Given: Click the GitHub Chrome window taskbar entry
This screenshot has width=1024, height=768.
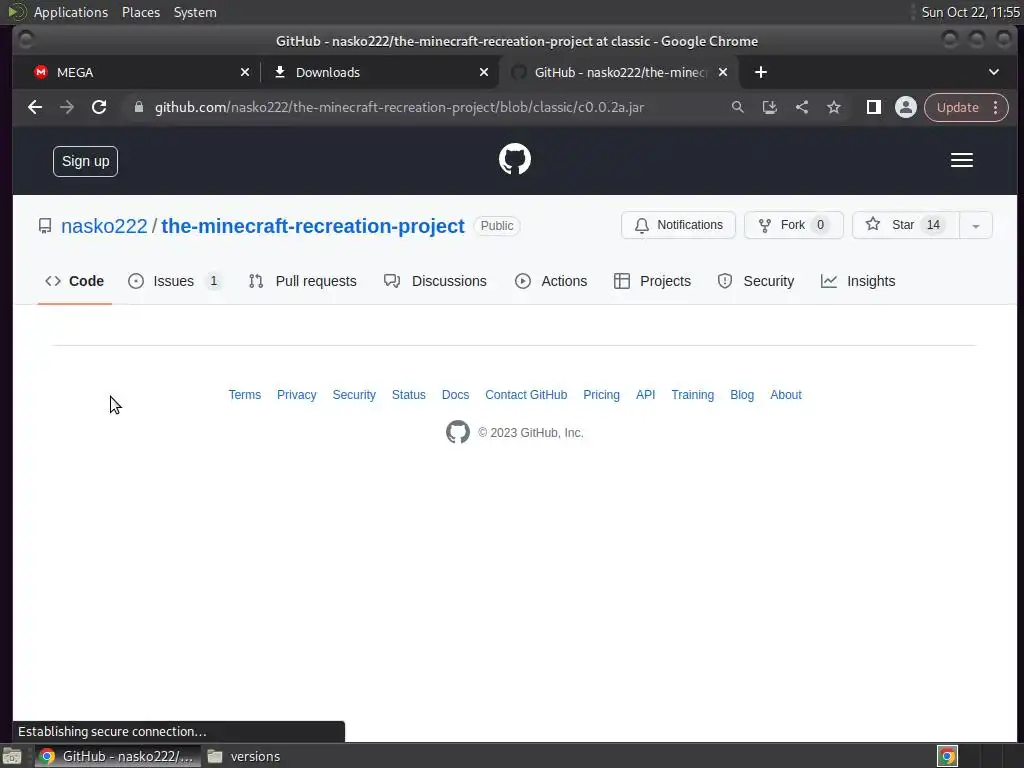Looking at the screenshot, I should (118, 756).
